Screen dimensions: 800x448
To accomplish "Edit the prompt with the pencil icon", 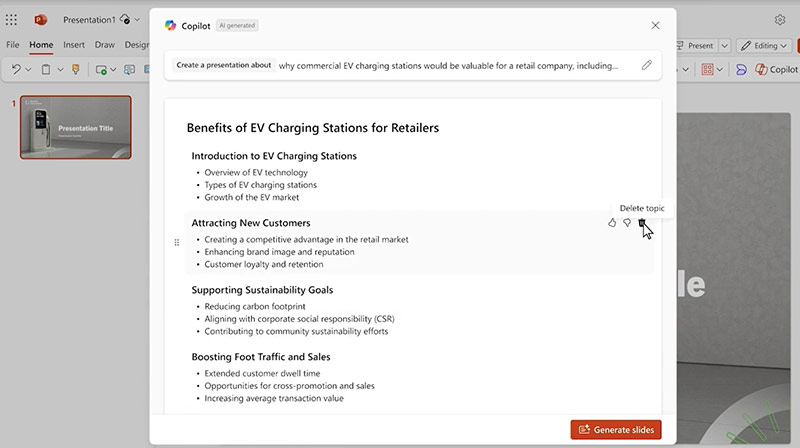I will point(646,65).
